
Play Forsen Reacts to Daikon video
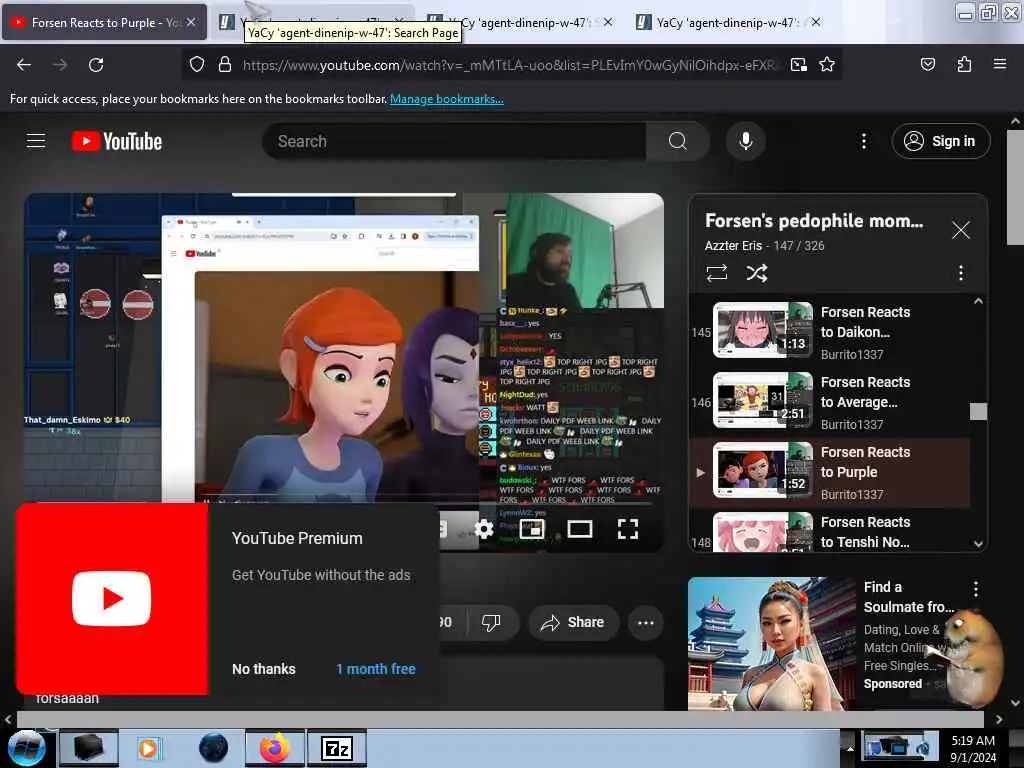[829, 332]
